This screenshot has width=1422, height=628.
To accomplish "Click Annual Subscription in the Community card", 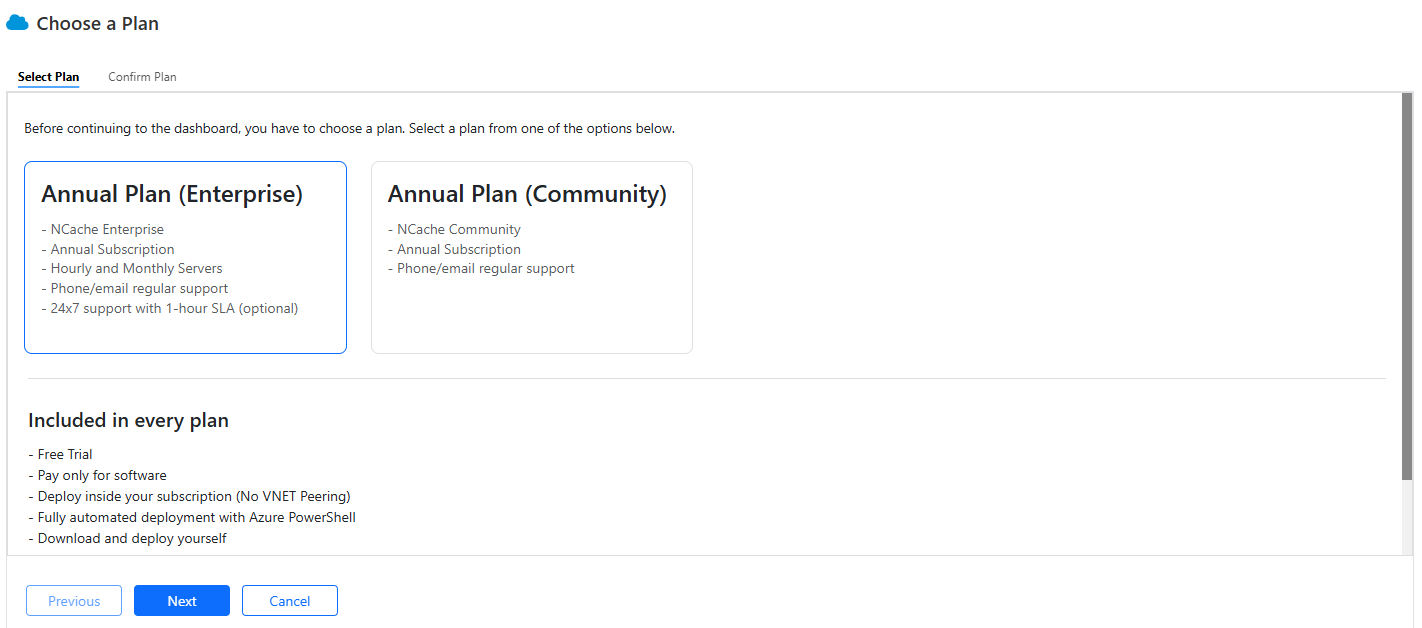I will 457,249.
